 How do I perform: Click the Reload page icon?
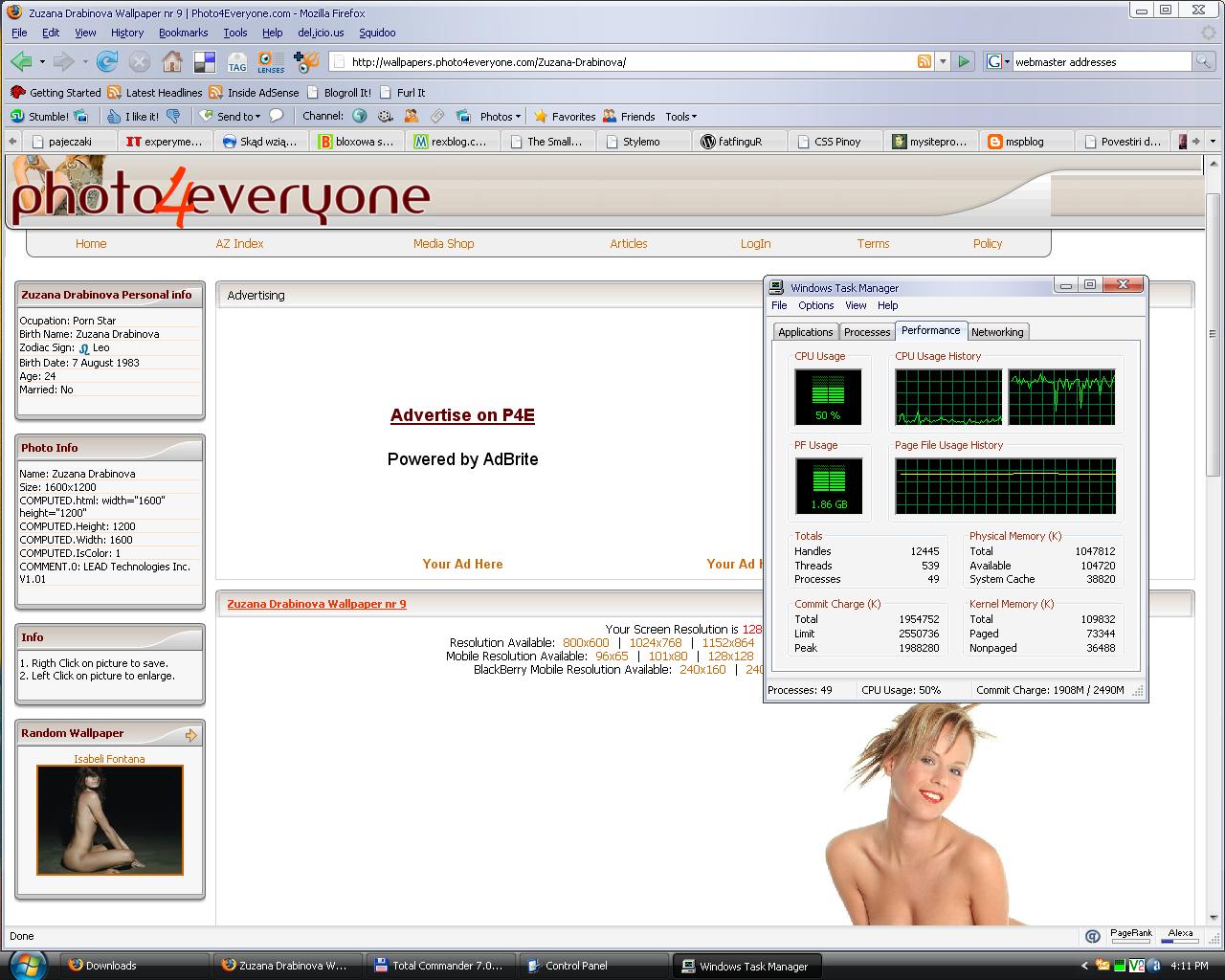(x=107, y=62)
